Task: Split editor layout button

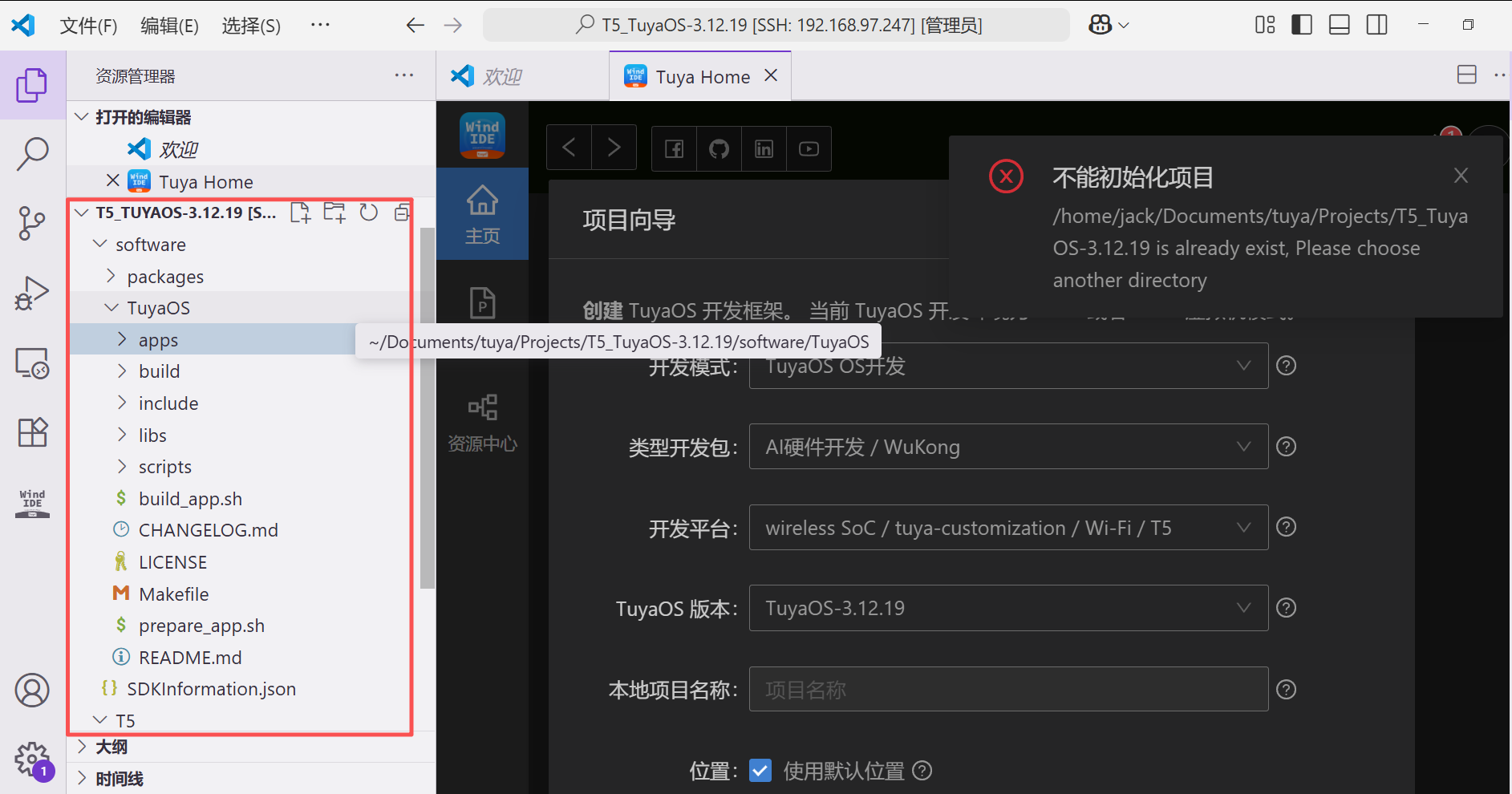Action: pos(1466,75)
